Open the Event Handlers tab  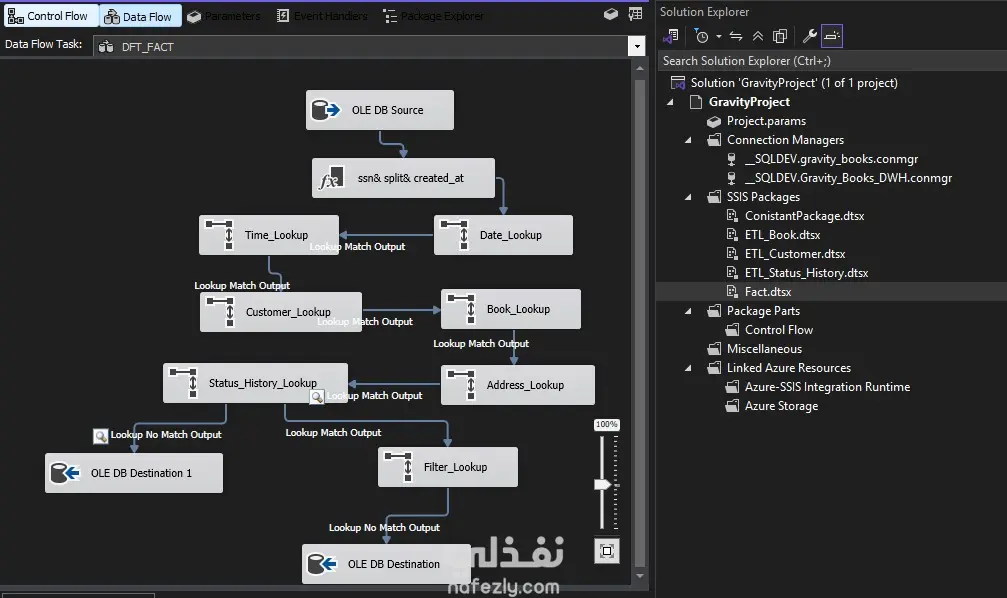point(322,16)
